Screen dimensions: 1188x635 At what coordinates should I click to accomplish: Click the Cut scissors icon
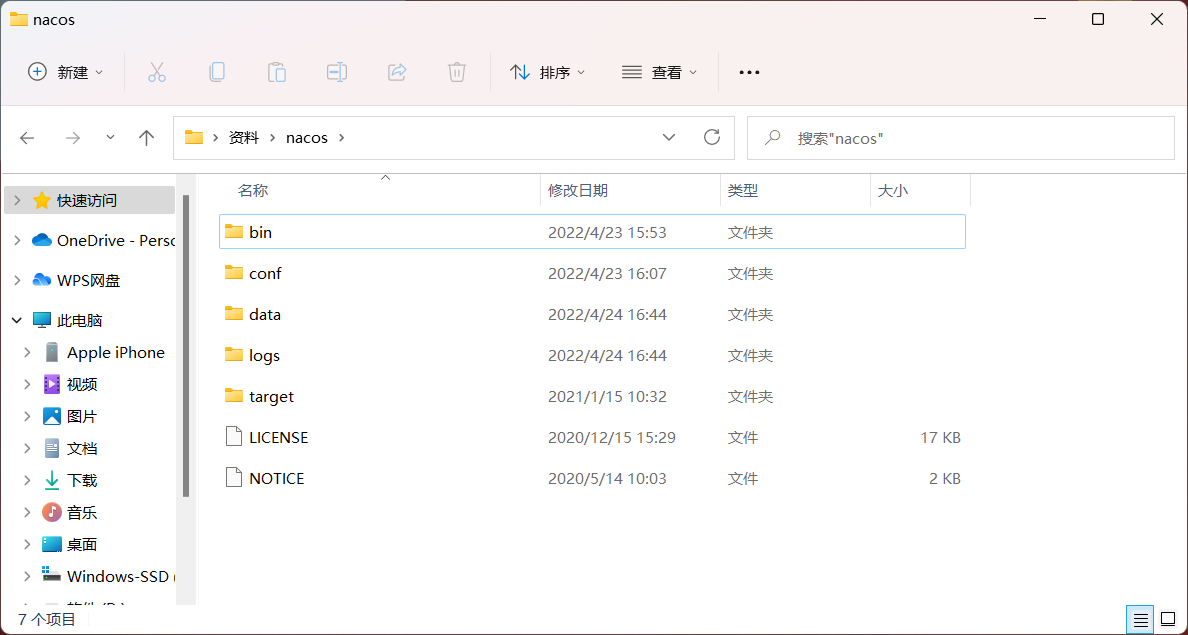click(157, 72)
